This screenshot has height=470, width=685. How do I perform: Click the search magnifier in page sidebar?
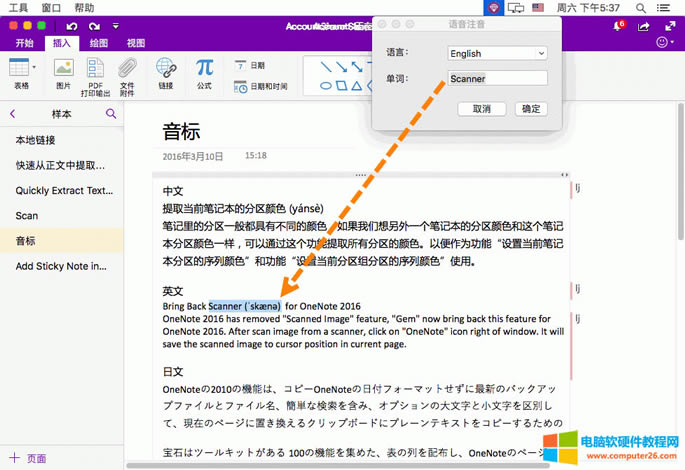point(111,114)
